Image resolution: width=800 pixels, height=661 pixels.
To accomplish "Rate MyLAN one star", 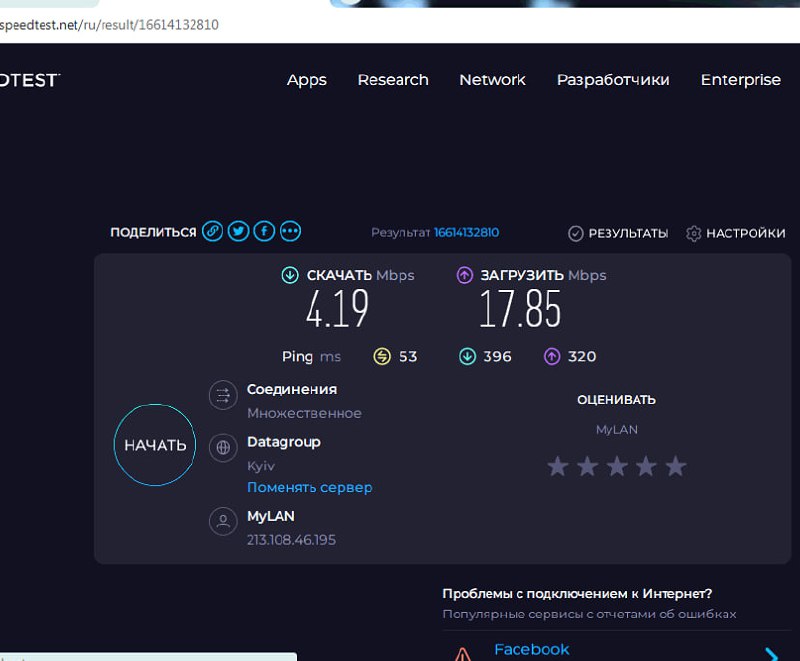I will pos(558,466).
